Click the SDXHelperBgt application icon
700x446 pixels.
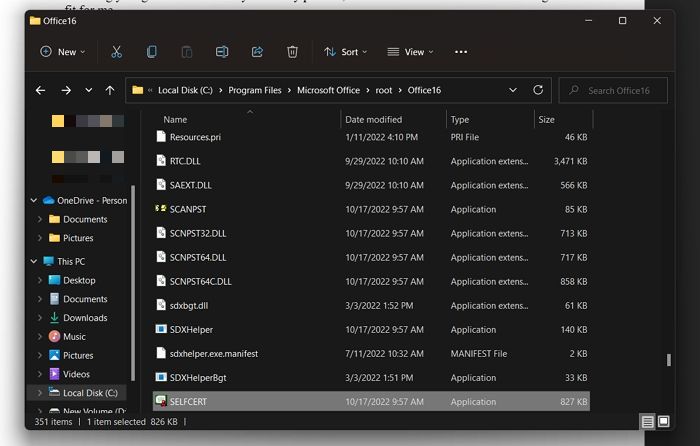tap(161, 378)
